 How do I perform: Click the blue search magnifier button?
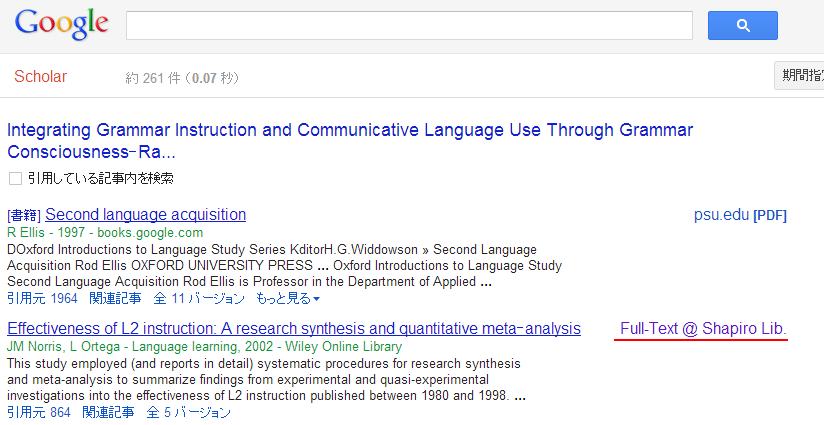(x=742, y=26)
